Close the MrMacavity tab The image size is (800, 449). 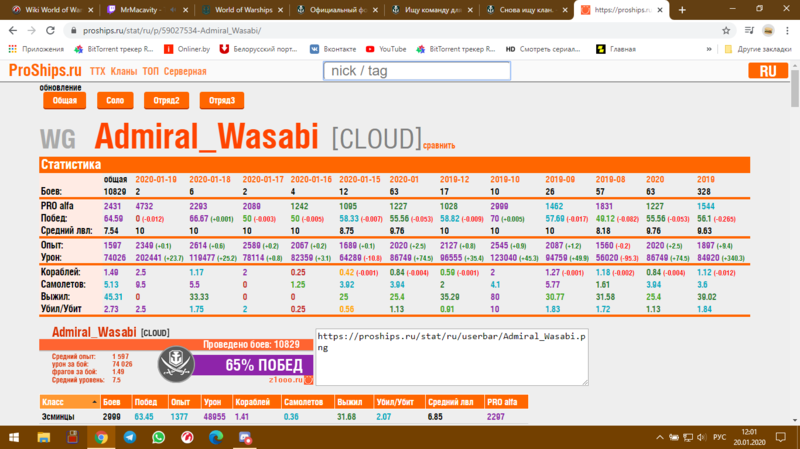tap(185, 10)
